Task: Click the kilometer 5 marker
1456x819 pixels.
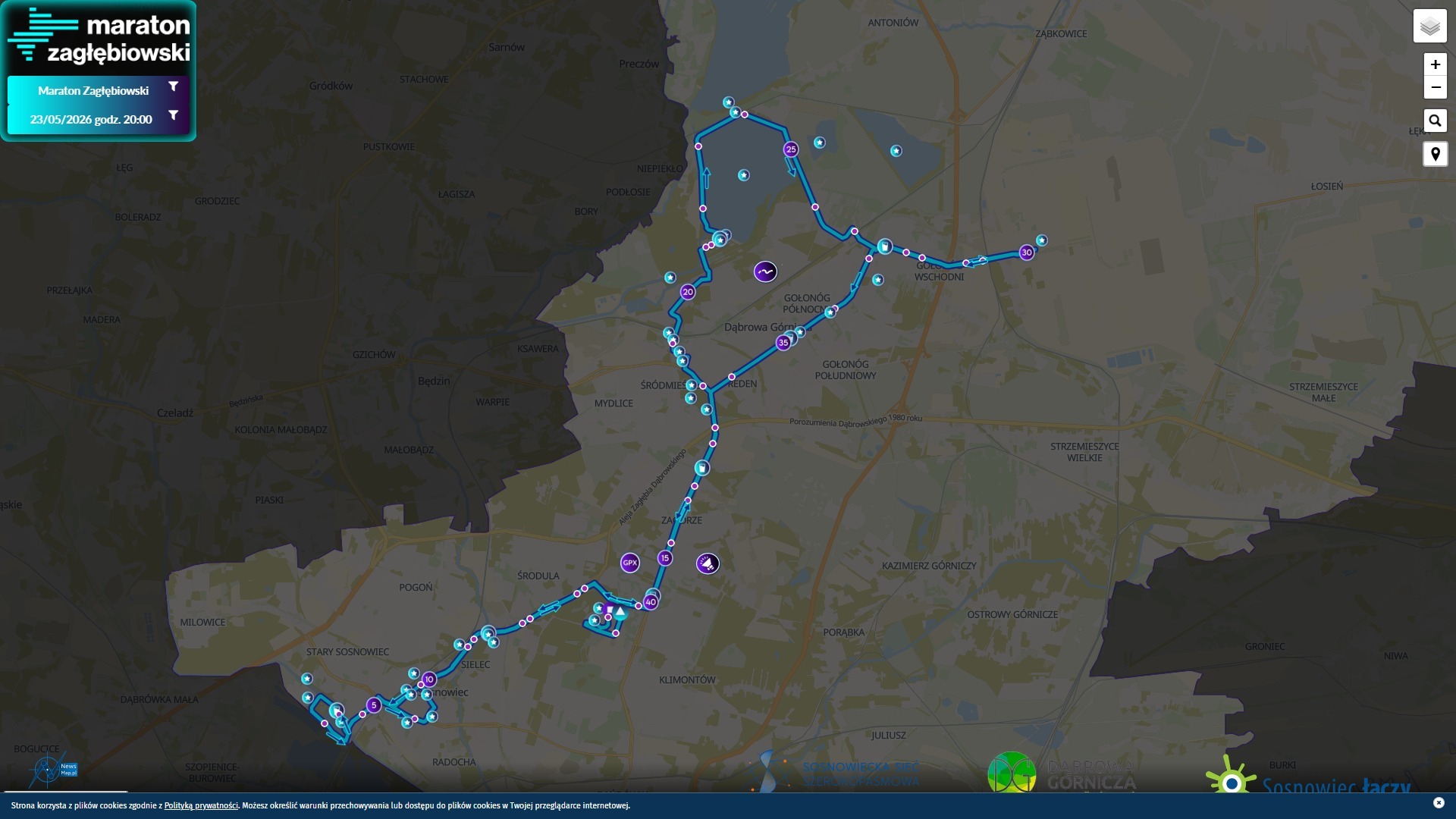Action: 373,705
